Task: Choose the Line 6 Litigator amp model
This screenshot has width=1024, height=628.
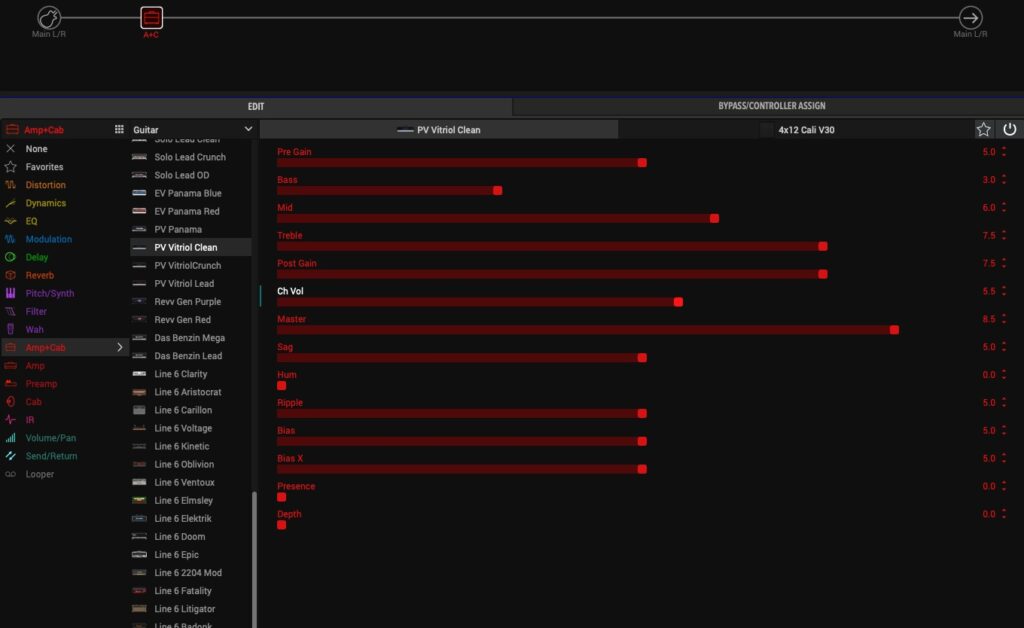Action: (184, 609)
